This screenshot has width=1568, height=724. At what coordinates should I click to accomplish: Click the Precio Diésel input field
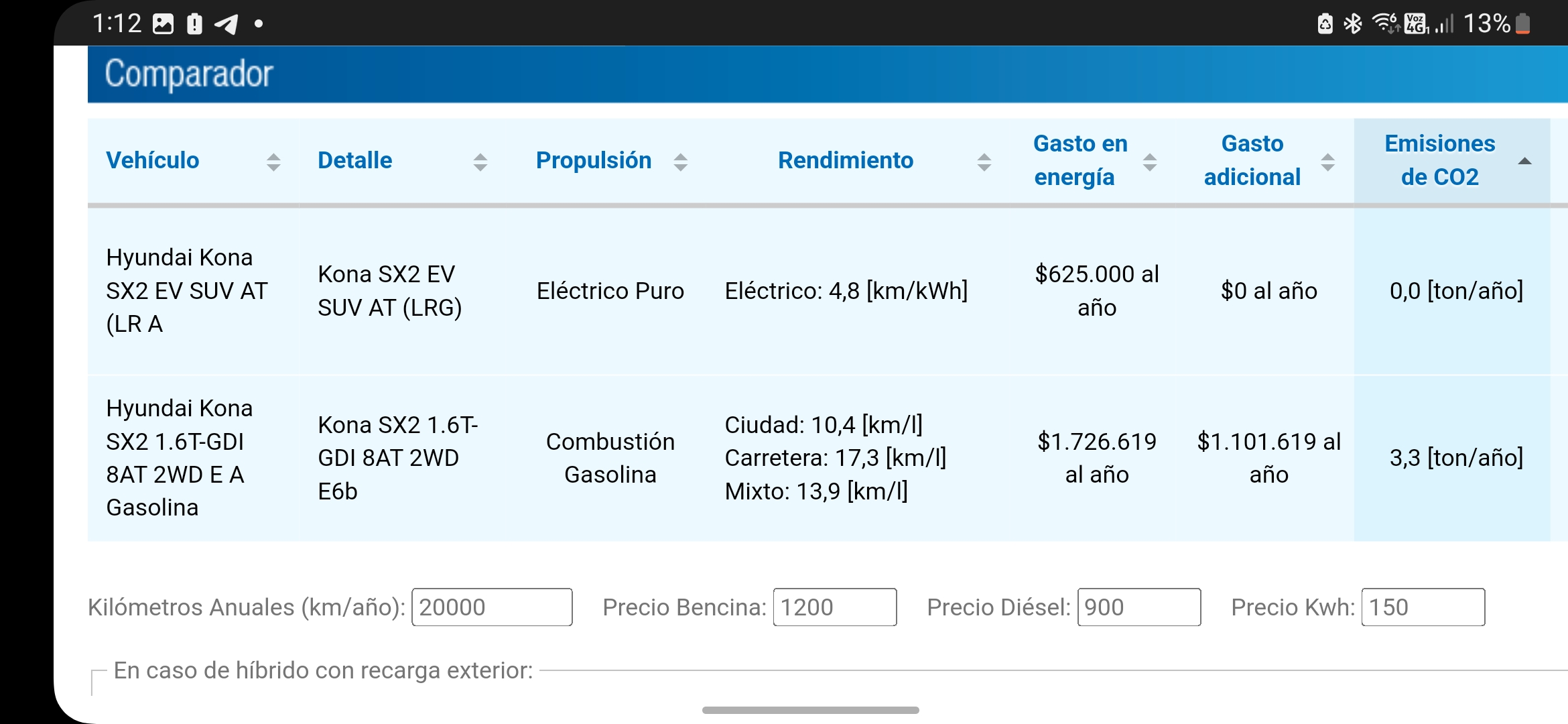coord(1139,607)
